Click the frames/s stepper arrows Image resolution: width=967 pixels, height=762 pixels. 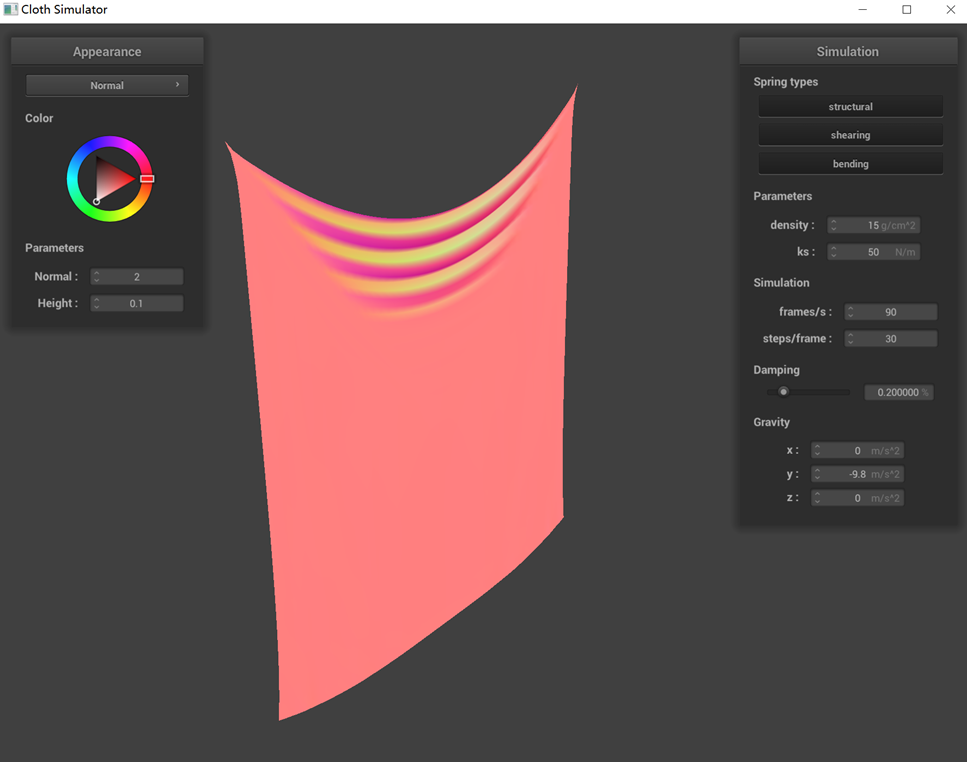click(x=851, y=312)
